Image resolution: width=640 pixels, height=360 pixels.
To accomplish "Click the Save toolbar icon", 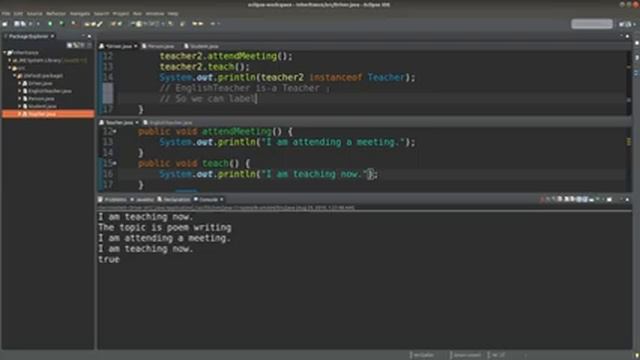I will (17, 24).
